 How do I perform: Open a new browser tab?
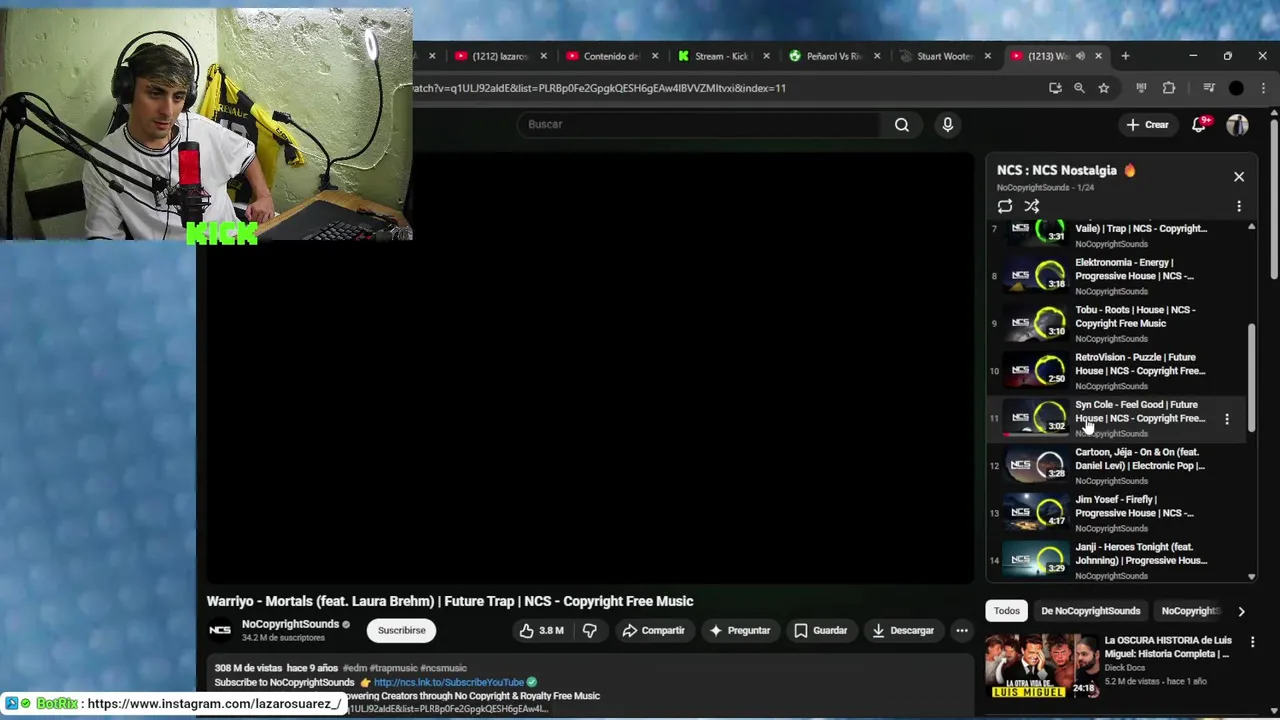[x=1125, y=56]
